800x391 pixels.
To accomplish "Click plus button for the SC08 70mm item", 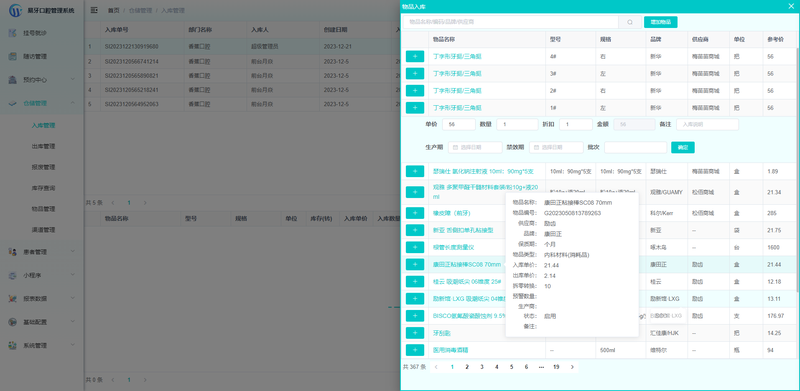I will (415, 264).
